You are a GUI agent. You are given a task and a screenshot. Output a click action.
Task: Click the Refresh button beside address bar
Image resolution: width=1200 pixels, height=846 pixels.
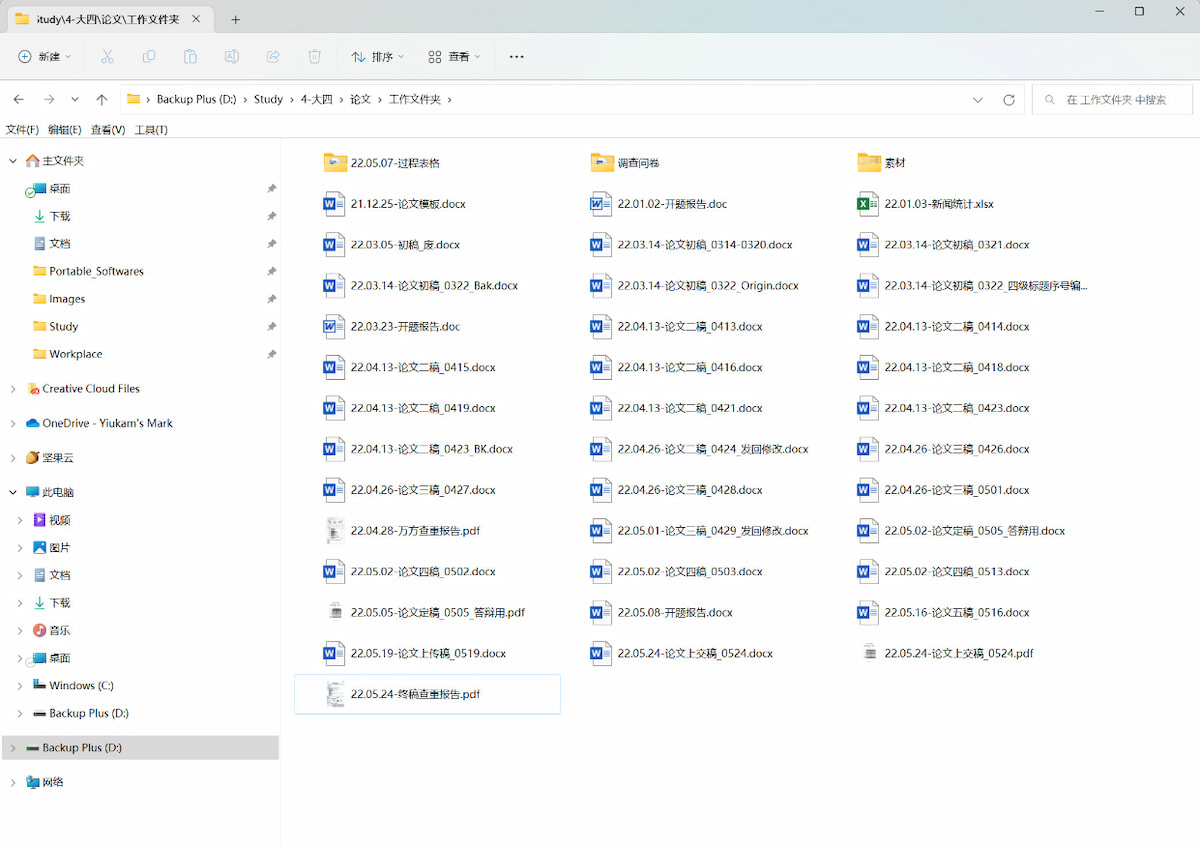1008,100
